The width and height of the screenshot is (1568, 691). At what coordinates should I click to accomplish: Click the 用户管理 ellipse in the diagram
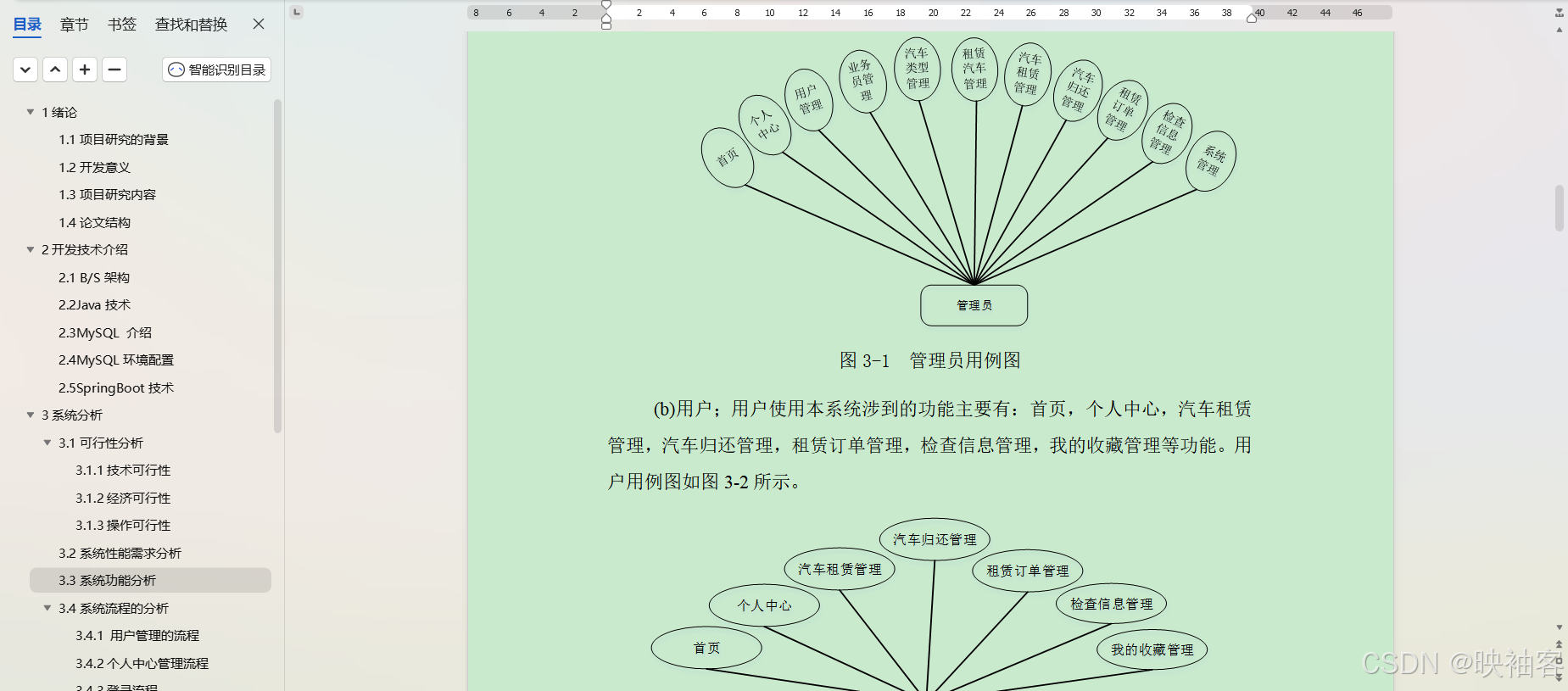(808, 99)
